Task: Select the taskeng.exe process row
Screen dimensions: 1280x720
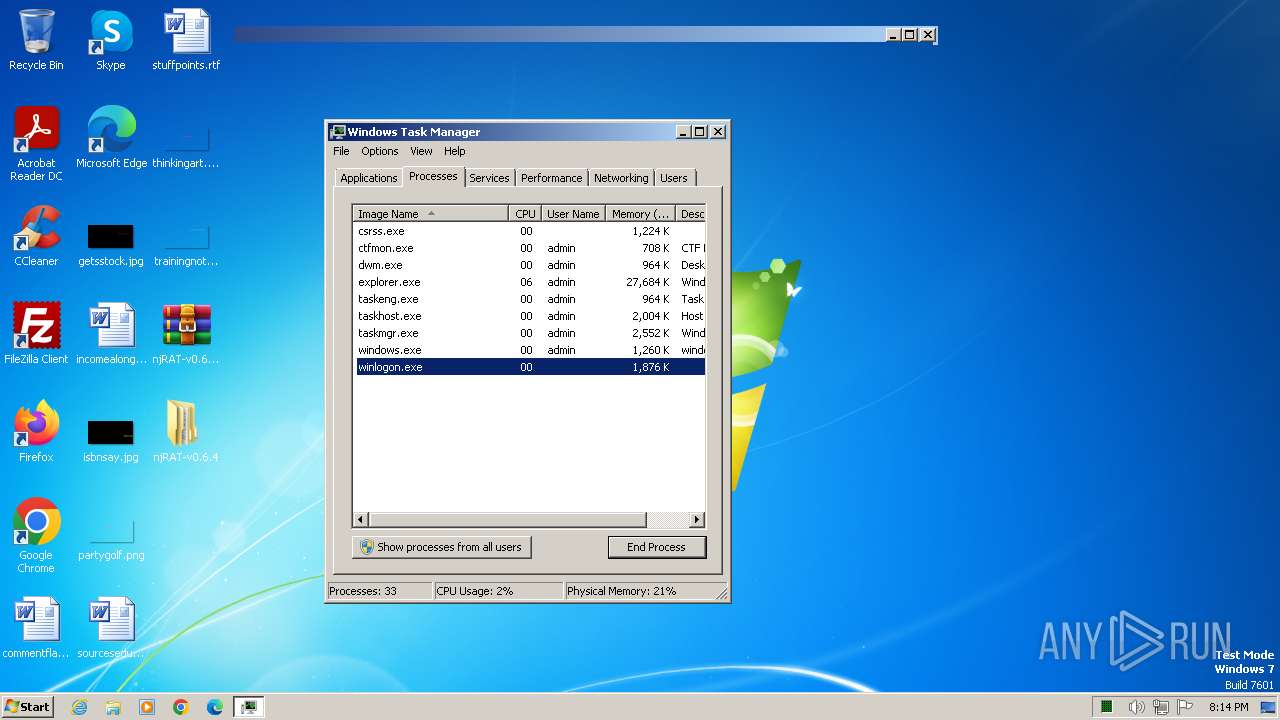Action: pos(530,299)
